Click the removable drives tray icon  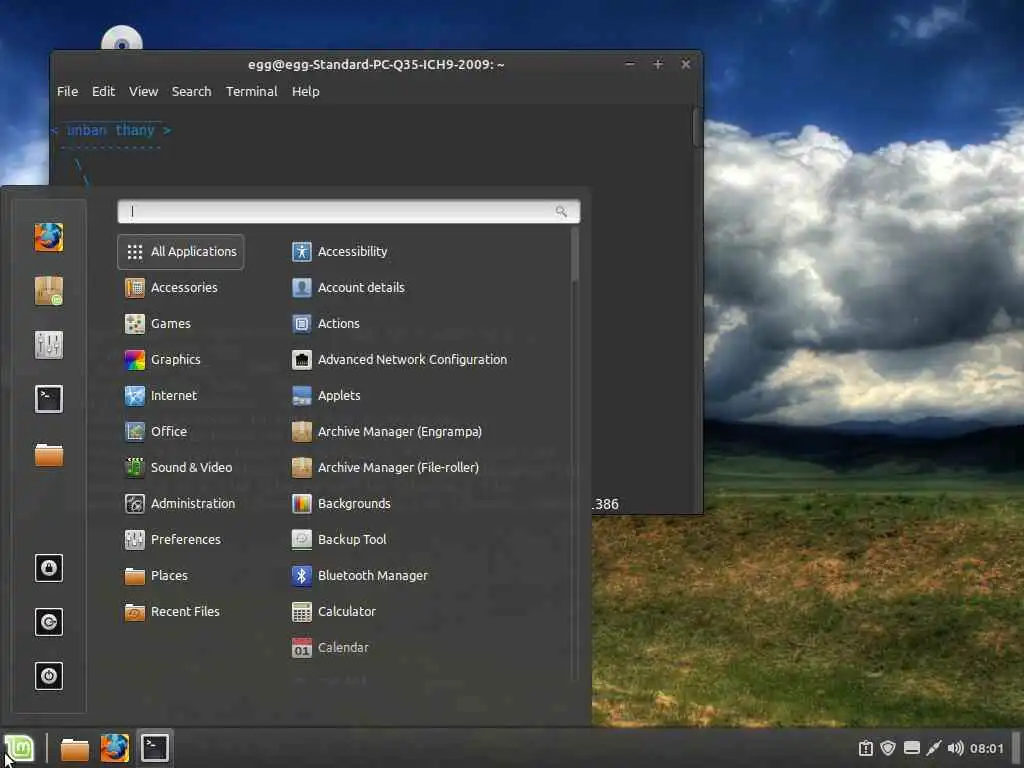[912, 748]
